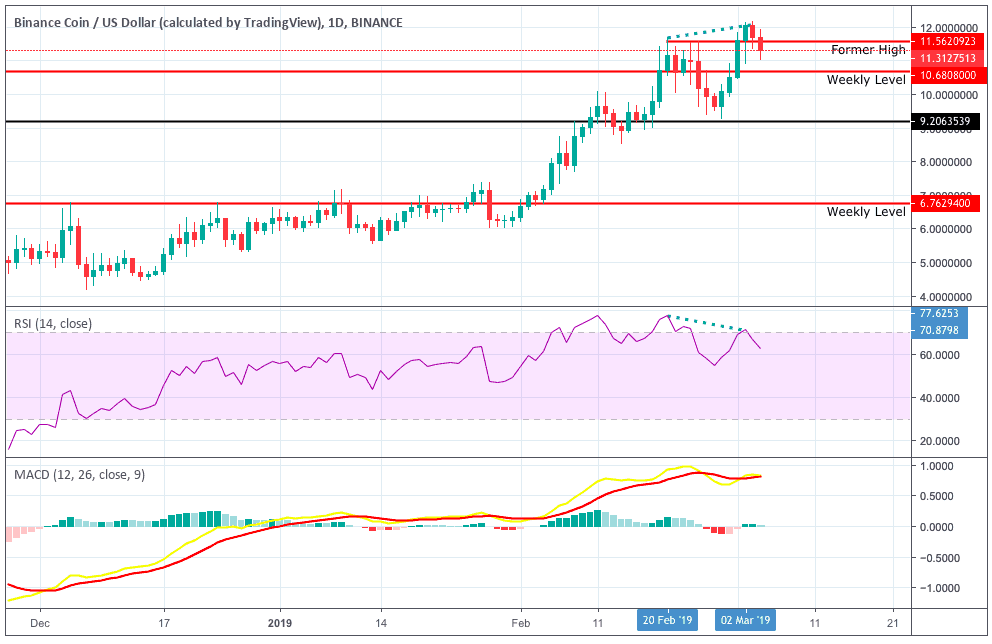Click the Dec label on time axis
The image size is (992, 644).
click(x=41, y=620)
